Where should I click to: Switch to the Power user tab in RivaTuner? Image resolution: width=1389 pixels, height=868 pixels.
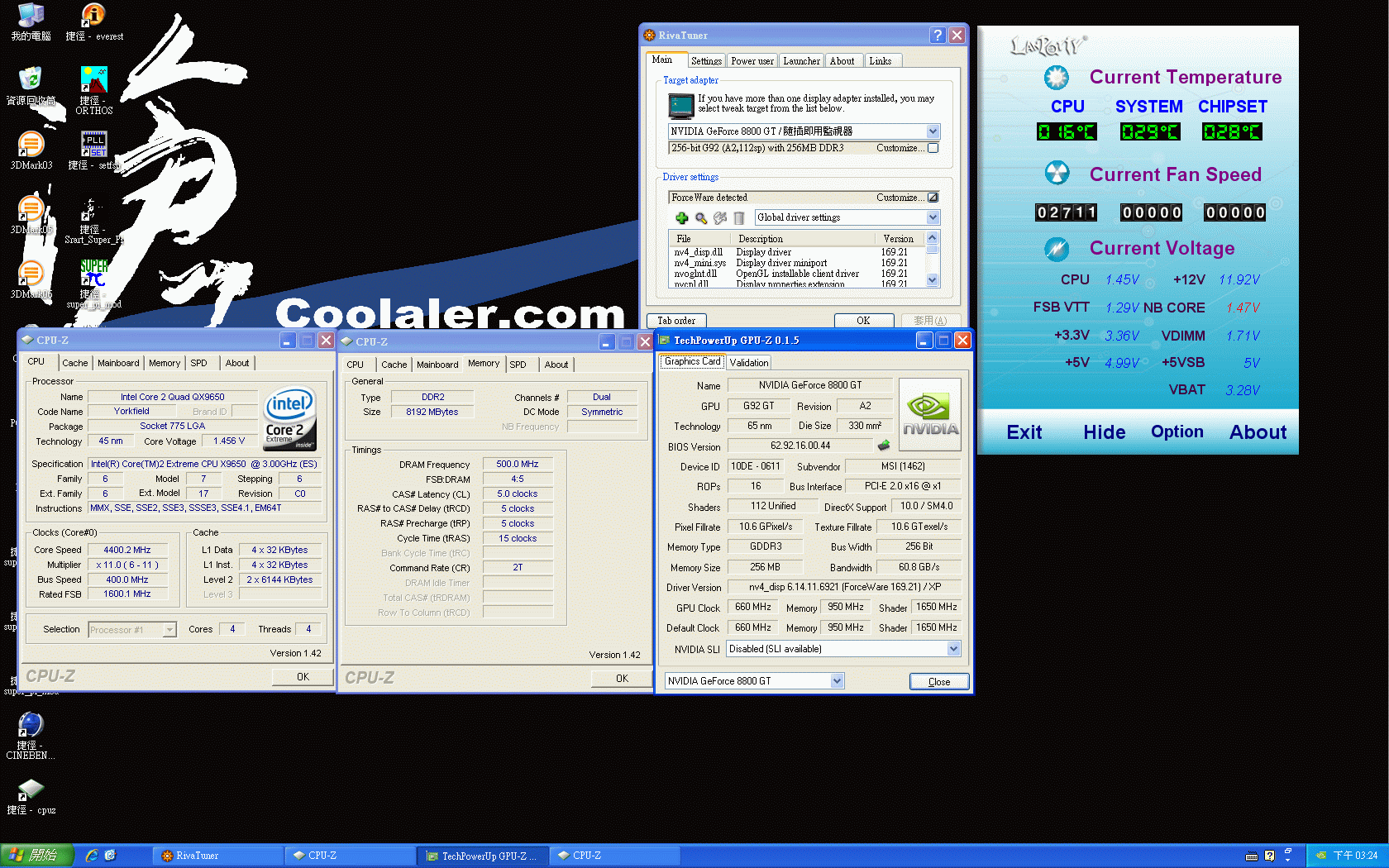click(752, 61)
